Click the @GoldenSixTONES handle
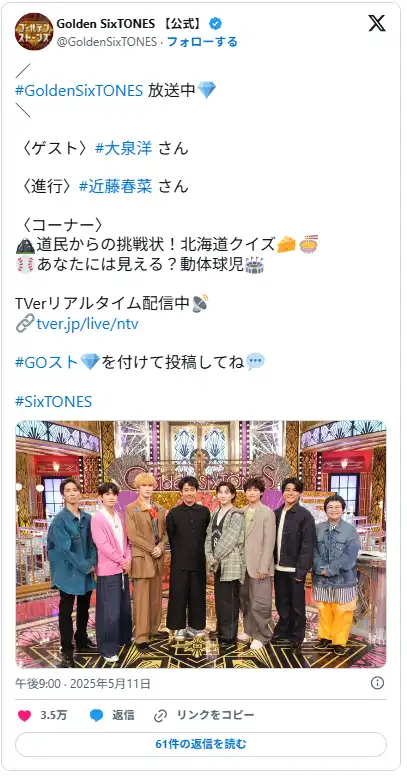The width and height of the screenshot is (407, 776). click(x=106, y=42)
